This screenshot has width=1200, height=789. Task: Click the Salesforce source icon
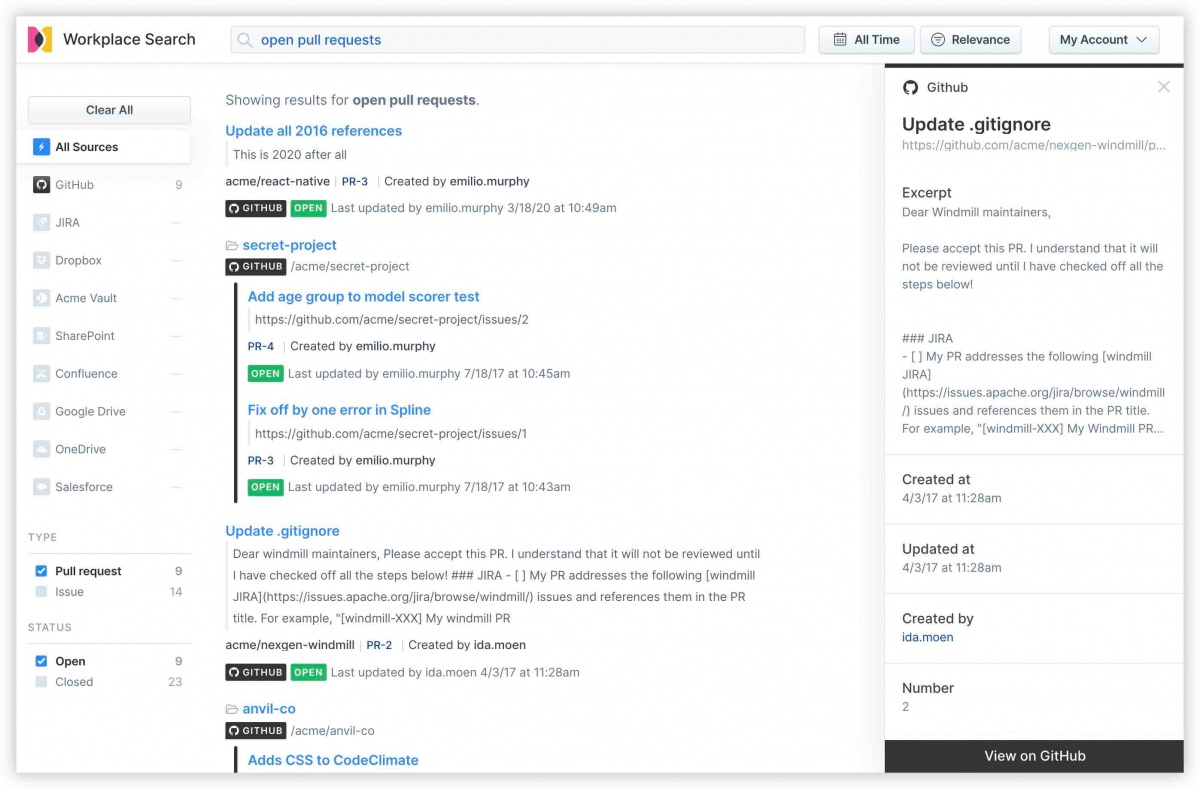click(41, 487)
